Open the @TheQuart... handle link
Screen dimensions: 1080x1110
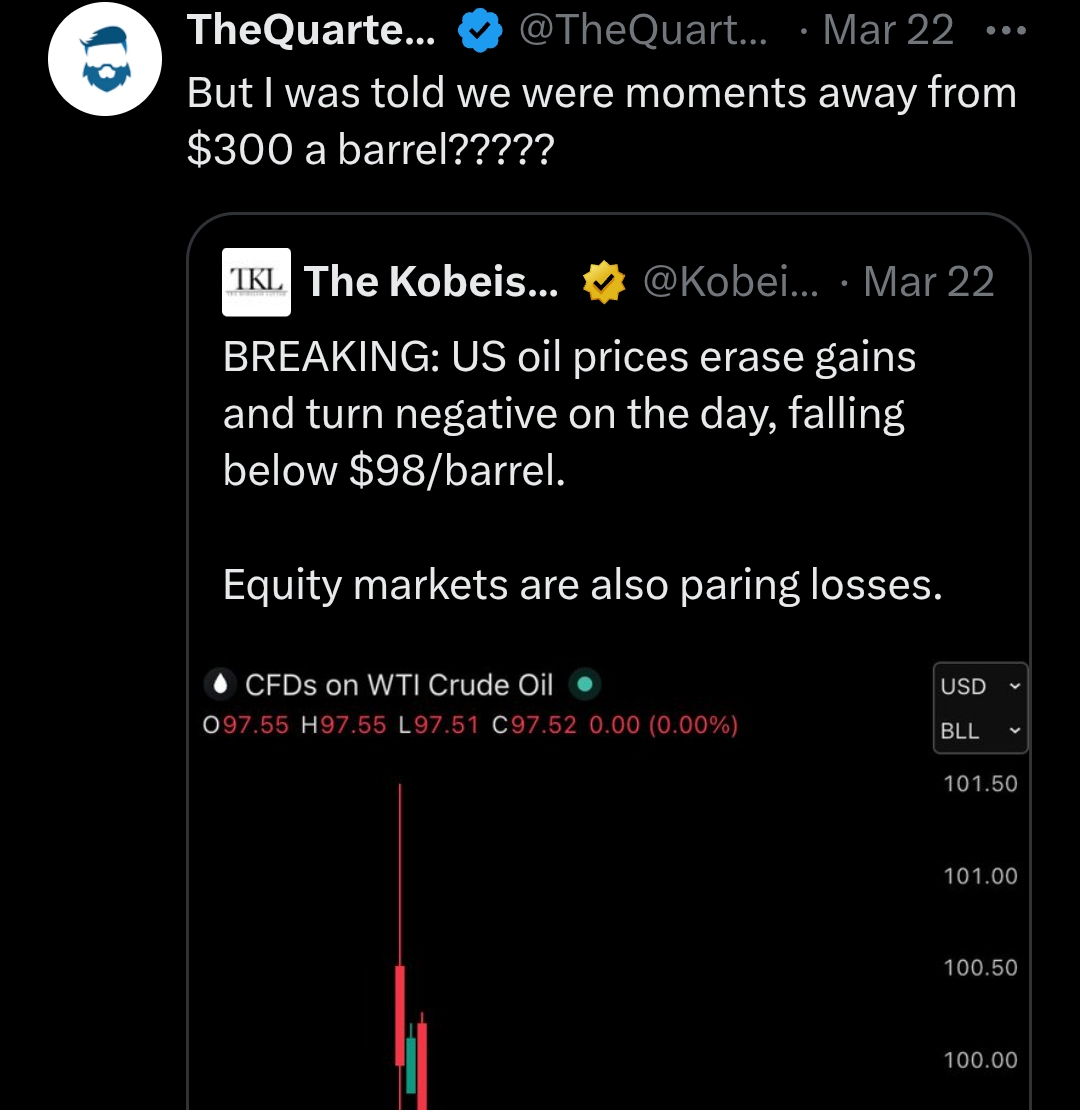click(643, 30)
